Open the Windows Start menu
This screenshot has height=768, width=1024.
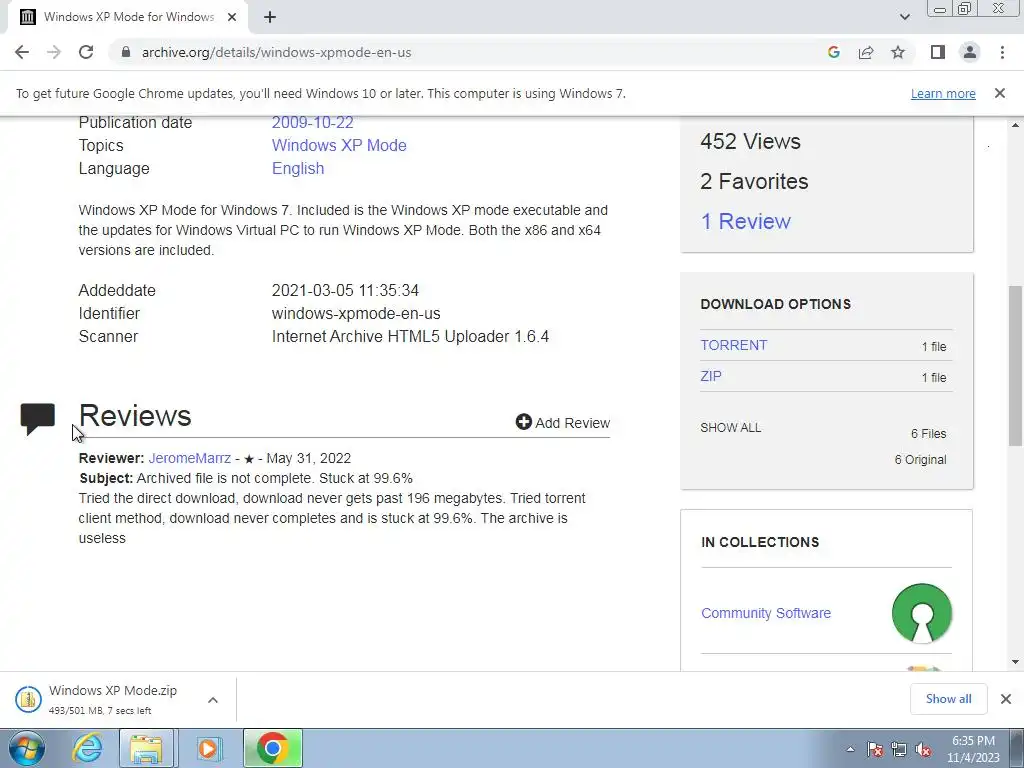[x=27, y=748]
